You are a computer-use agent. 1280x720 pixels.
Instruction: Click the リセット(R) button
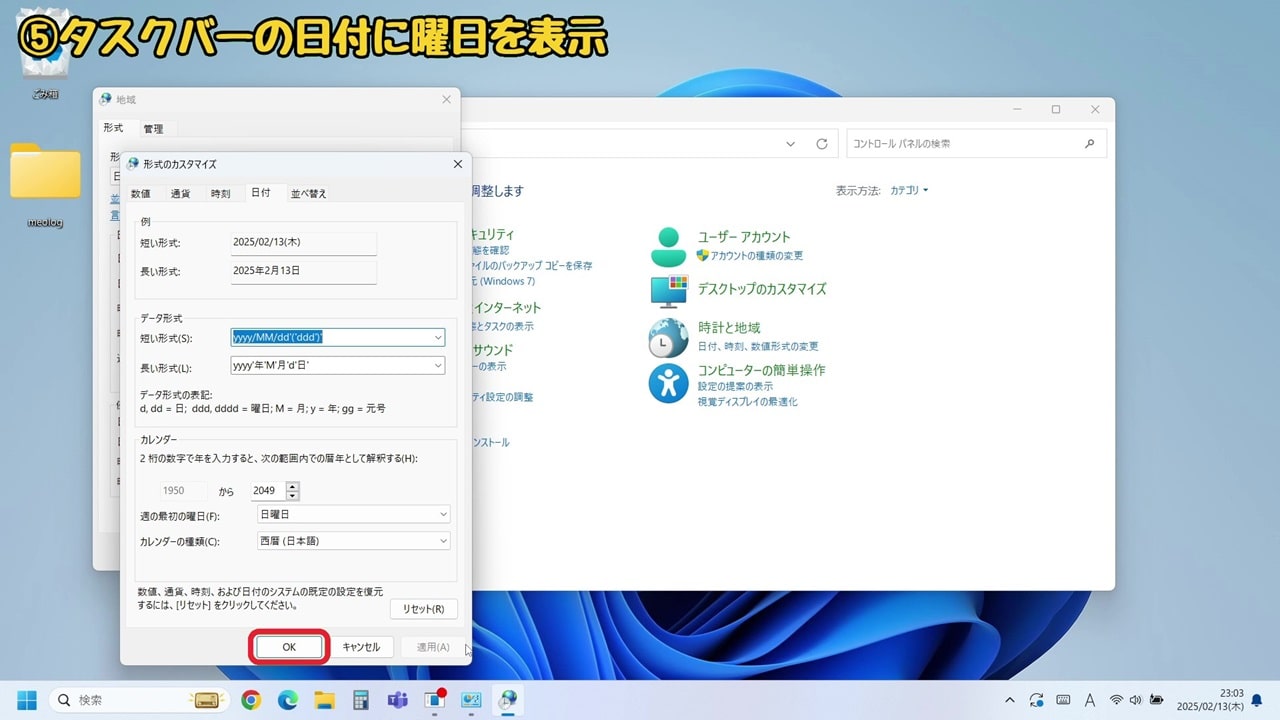[x=424, y=609]
